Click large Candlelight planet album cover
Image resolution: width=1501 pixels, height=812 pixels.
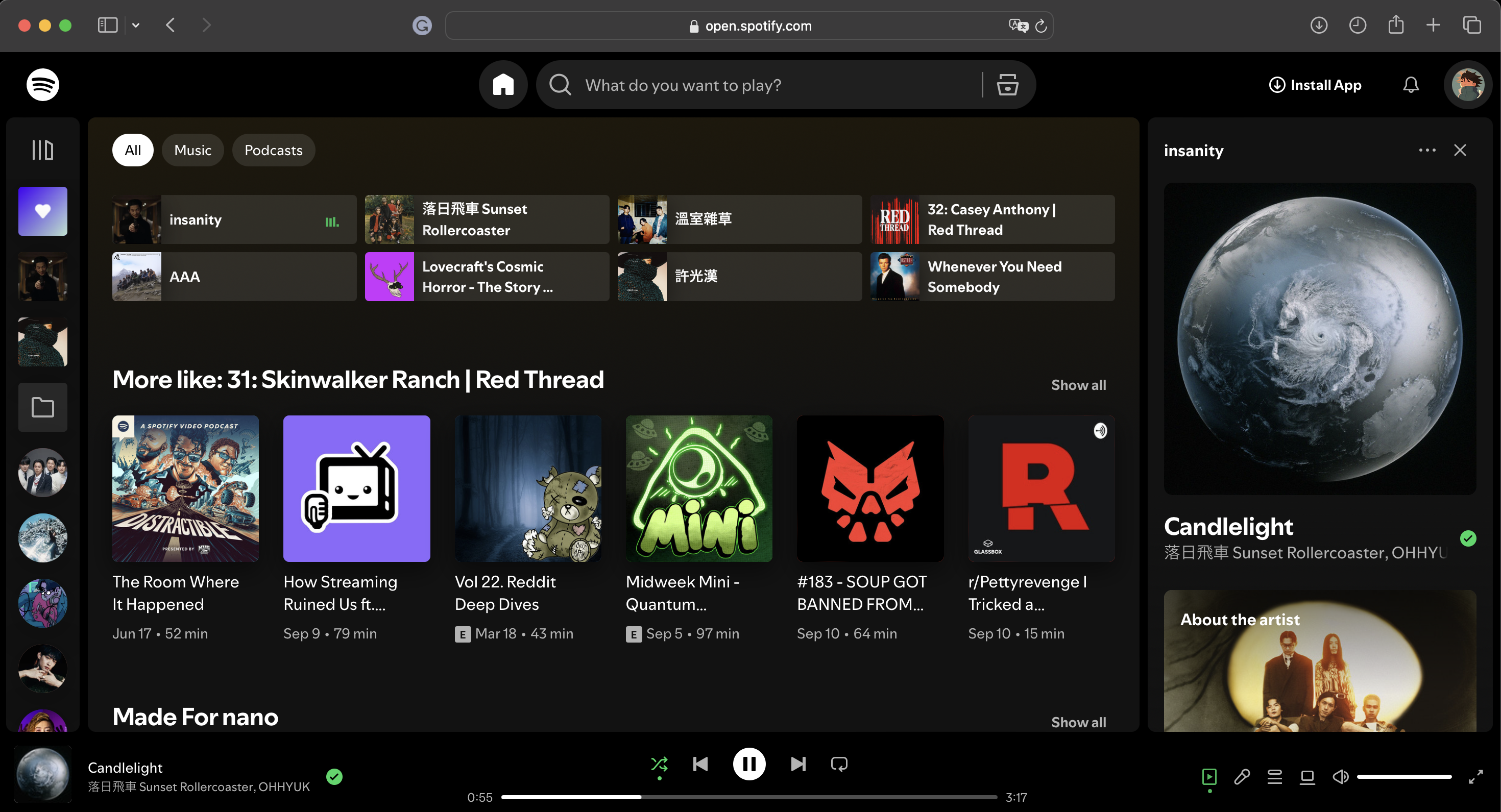(x=1319, y=338)
